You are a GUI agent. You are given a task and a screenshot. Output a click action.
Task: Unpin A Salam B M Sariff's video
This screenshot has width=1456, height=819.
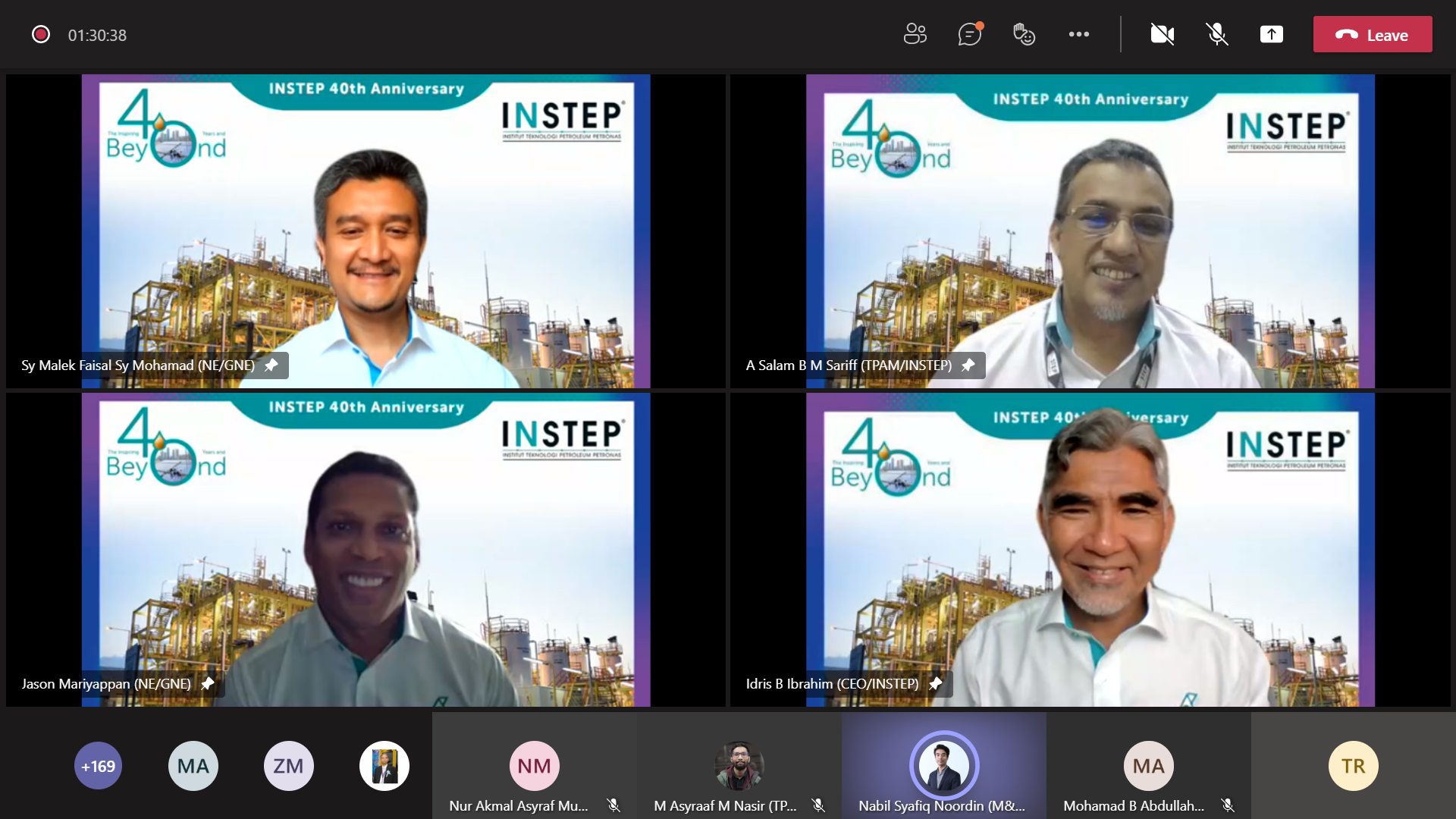[x=968, y=366]
